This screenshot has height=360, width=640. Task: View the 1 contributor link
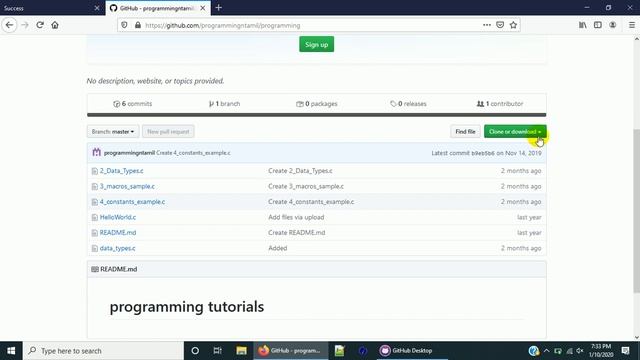tap(500, 104)
